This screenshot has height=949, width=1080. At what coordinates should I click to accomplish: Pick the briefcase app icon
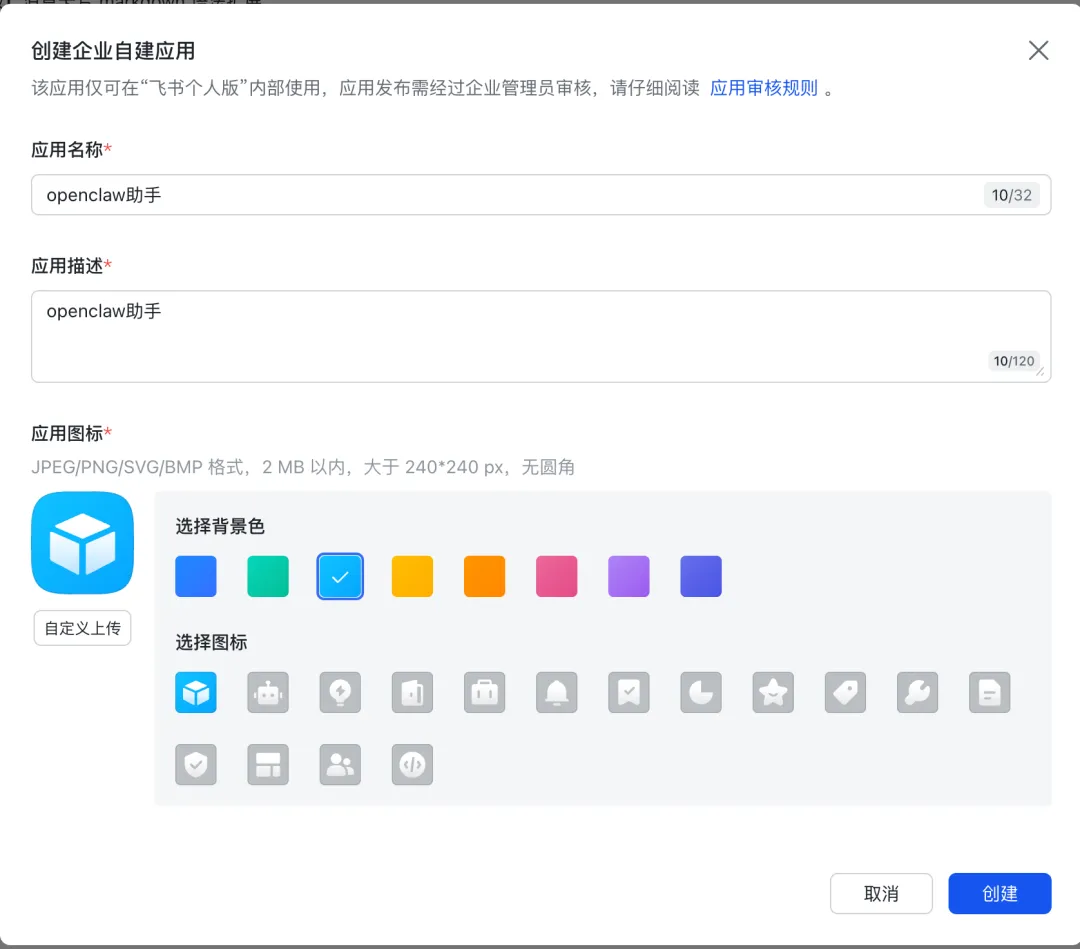484,692
